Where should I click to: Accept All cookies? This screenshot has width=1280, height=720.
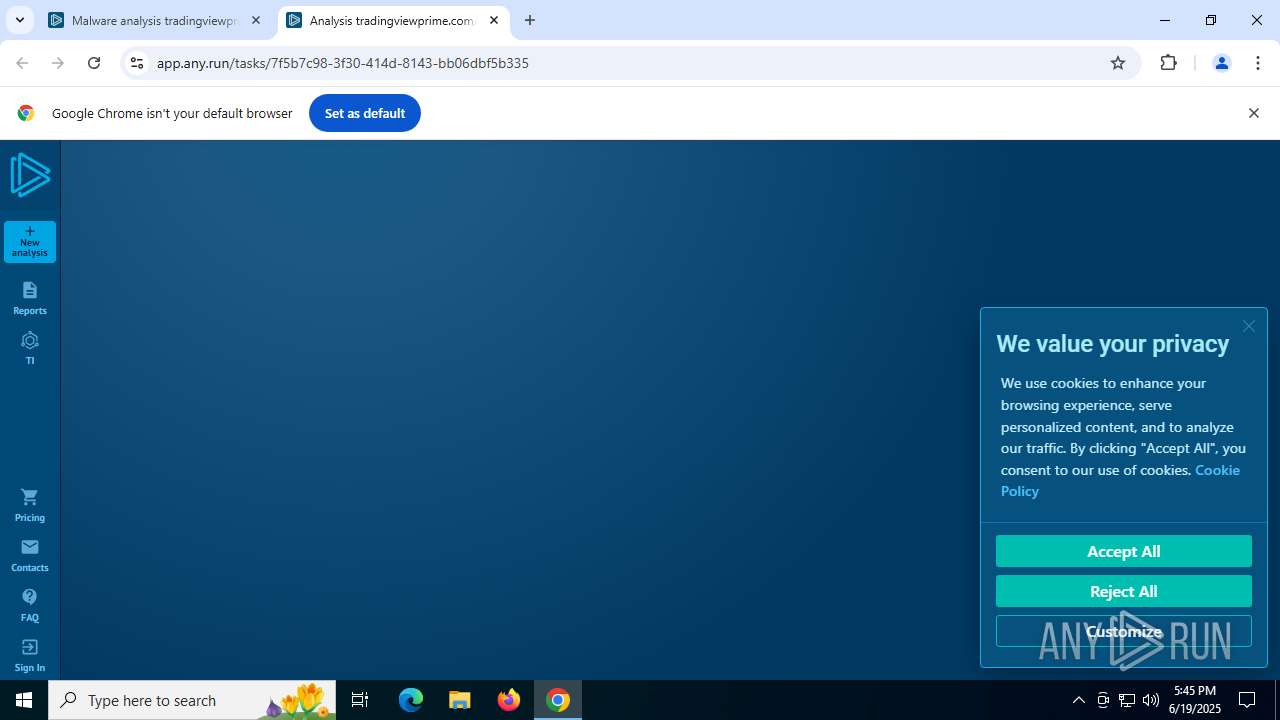point(1123,551)
